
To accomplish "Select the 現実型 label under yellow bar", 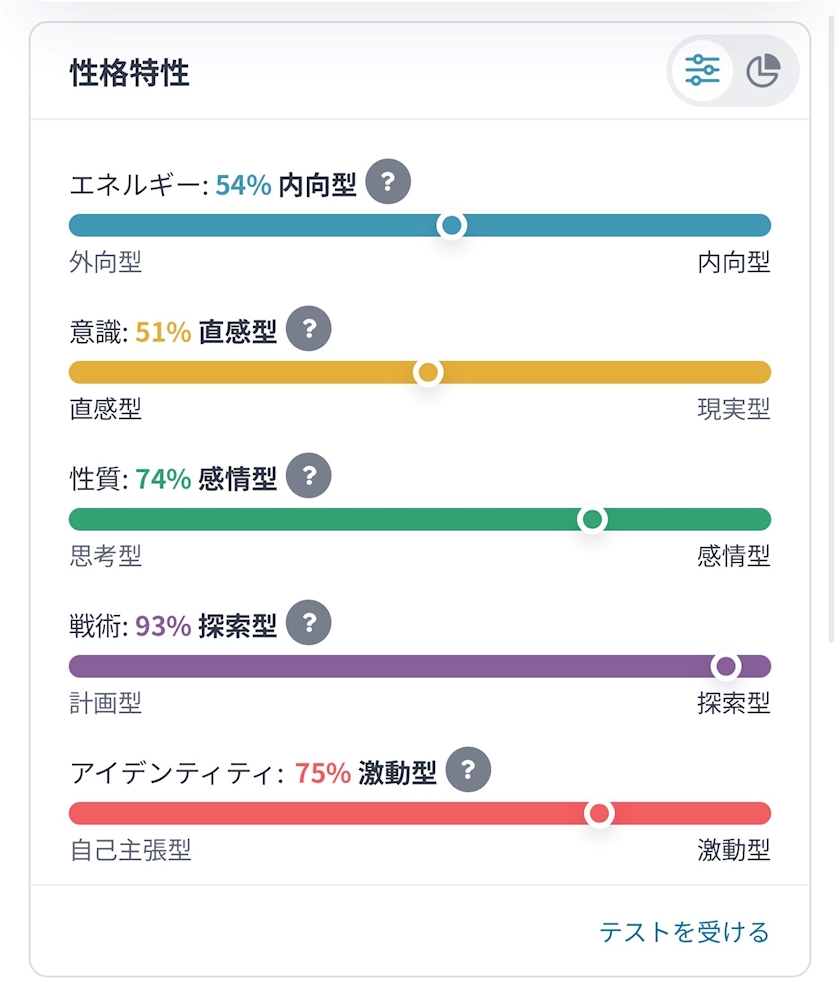I will click(734, 409).
